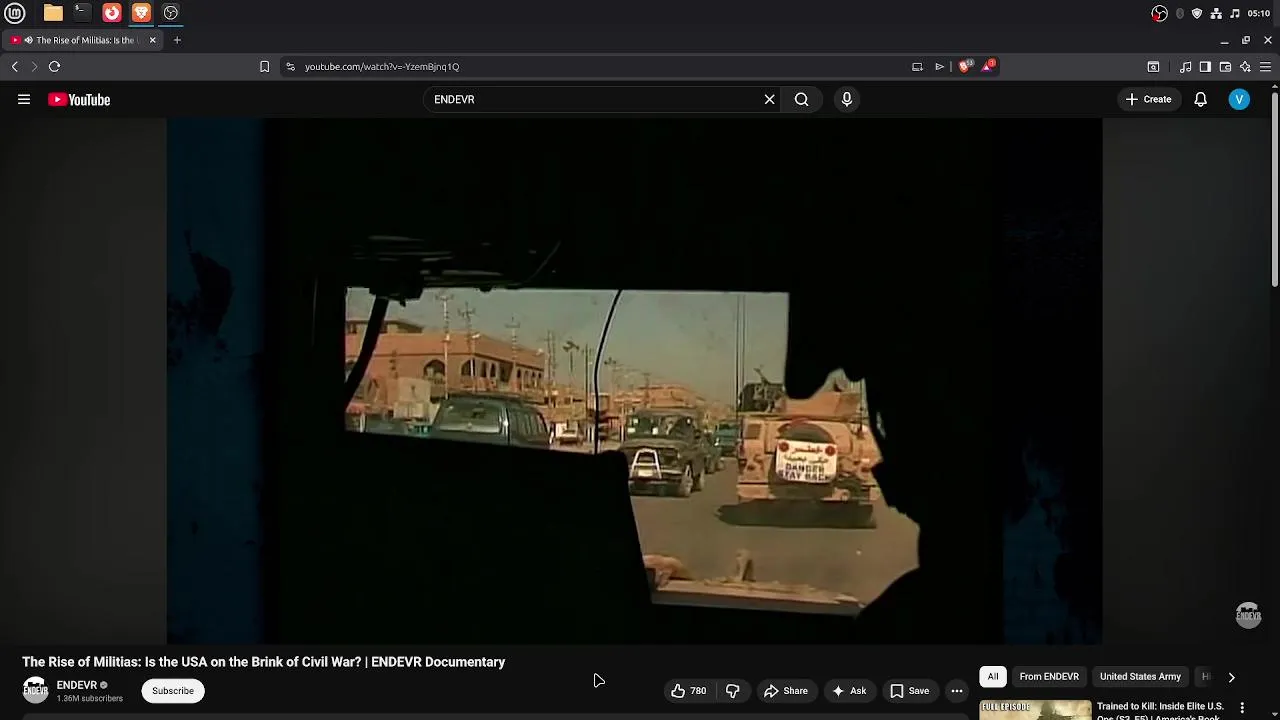Click the 1.36M subscribers text

[x=90, y=698]
